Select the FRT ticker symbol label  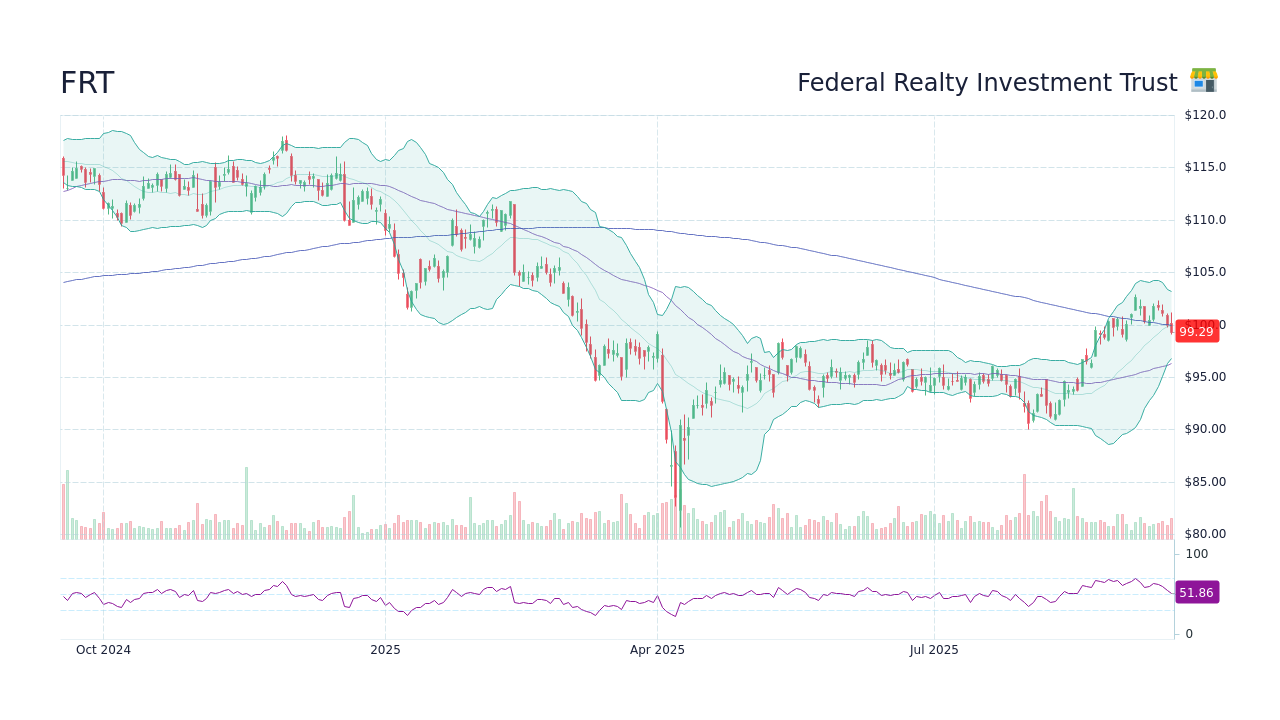tap(87, 83)
